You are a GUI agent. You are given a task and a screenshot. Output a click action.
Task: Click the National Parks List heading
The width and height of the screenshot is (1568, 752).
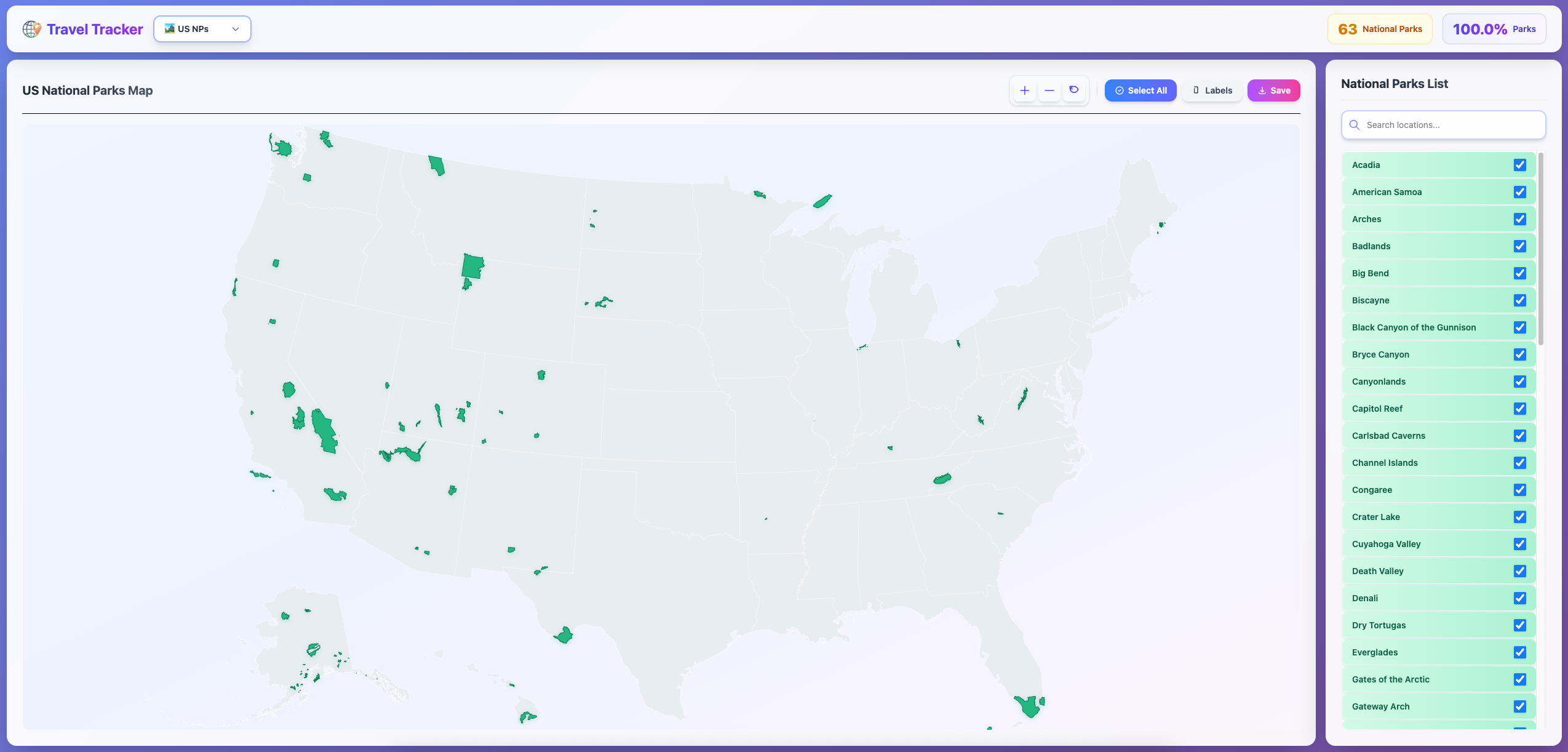tap(1393, 83)
